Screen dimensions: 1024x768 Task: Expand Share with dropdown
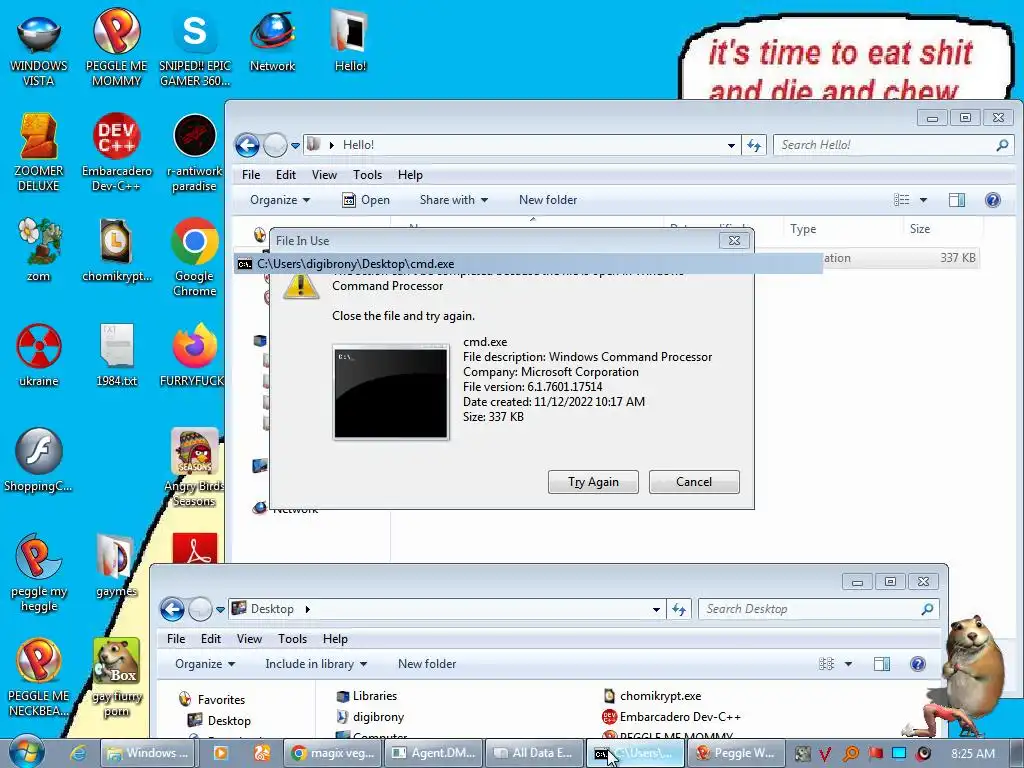(454, 200)
